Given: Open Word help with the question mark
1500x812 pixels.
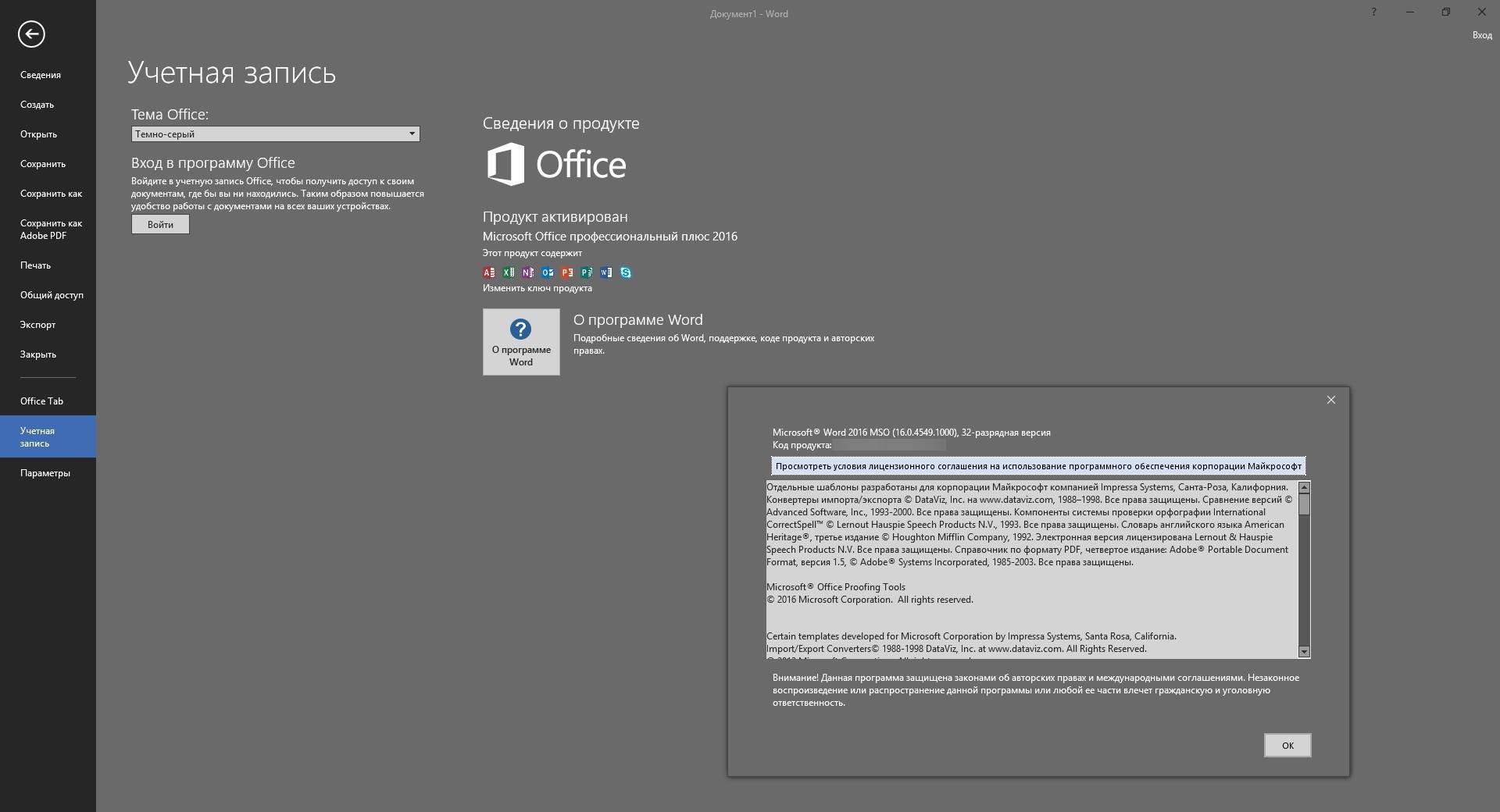Looking at the screenshot, I should tap(1373, 12).
